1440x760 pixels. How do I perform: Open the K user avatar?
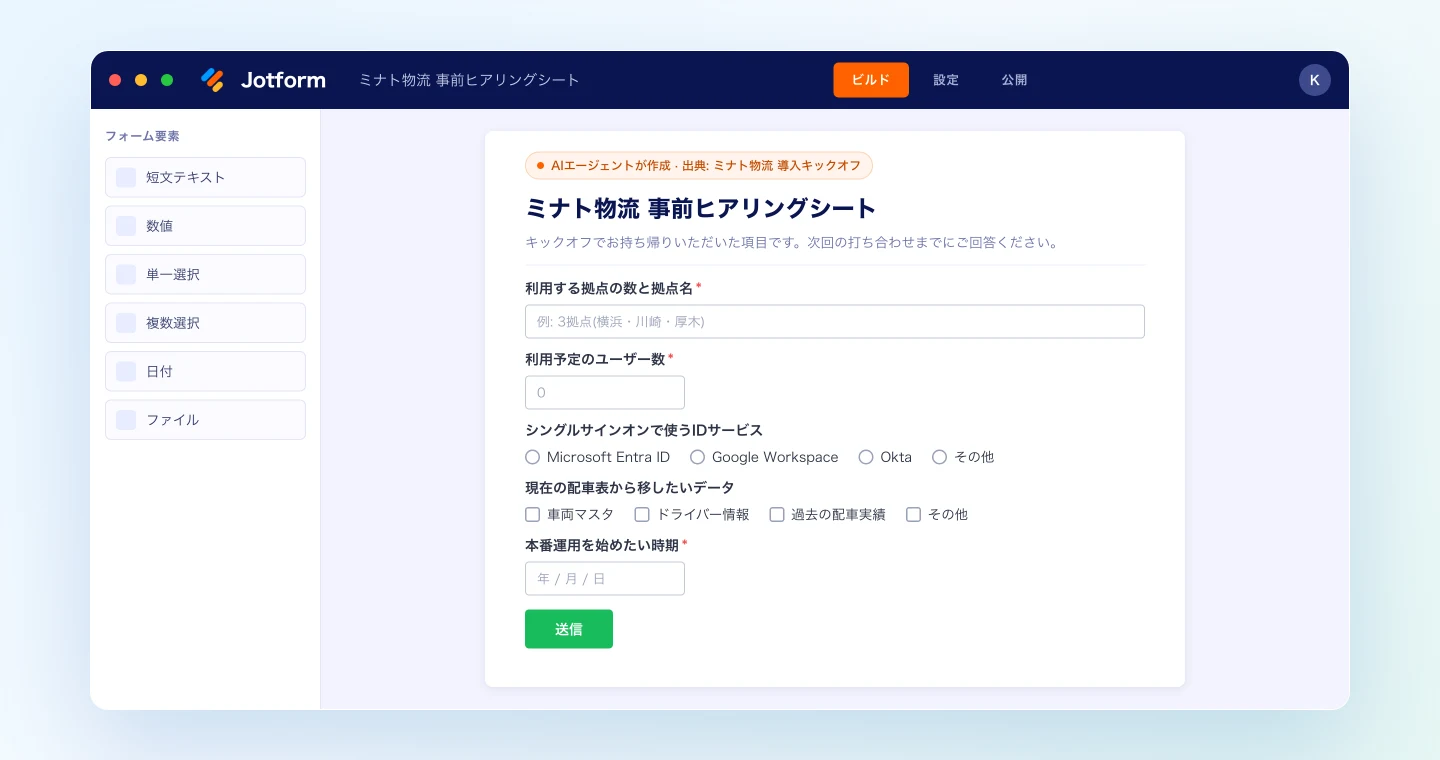click(x=1314, y=80)
